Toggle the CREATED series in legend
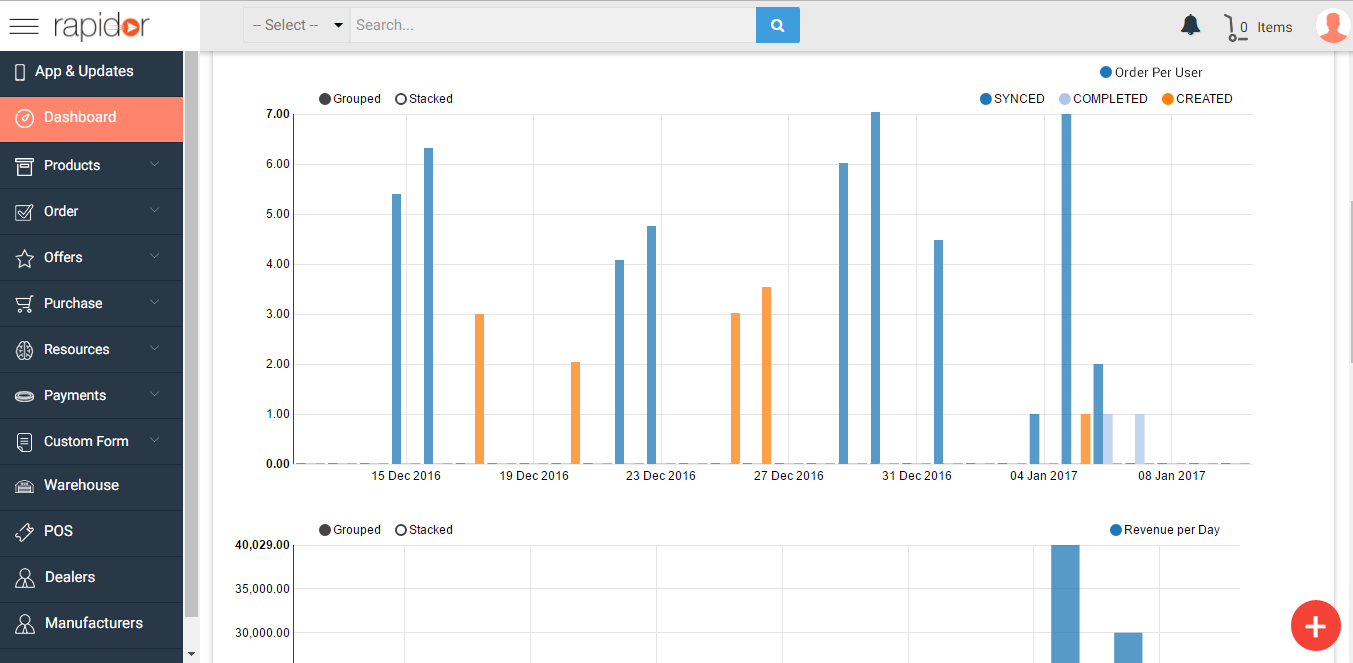This screenshot has width=1353, height=663. [1168, 99]
